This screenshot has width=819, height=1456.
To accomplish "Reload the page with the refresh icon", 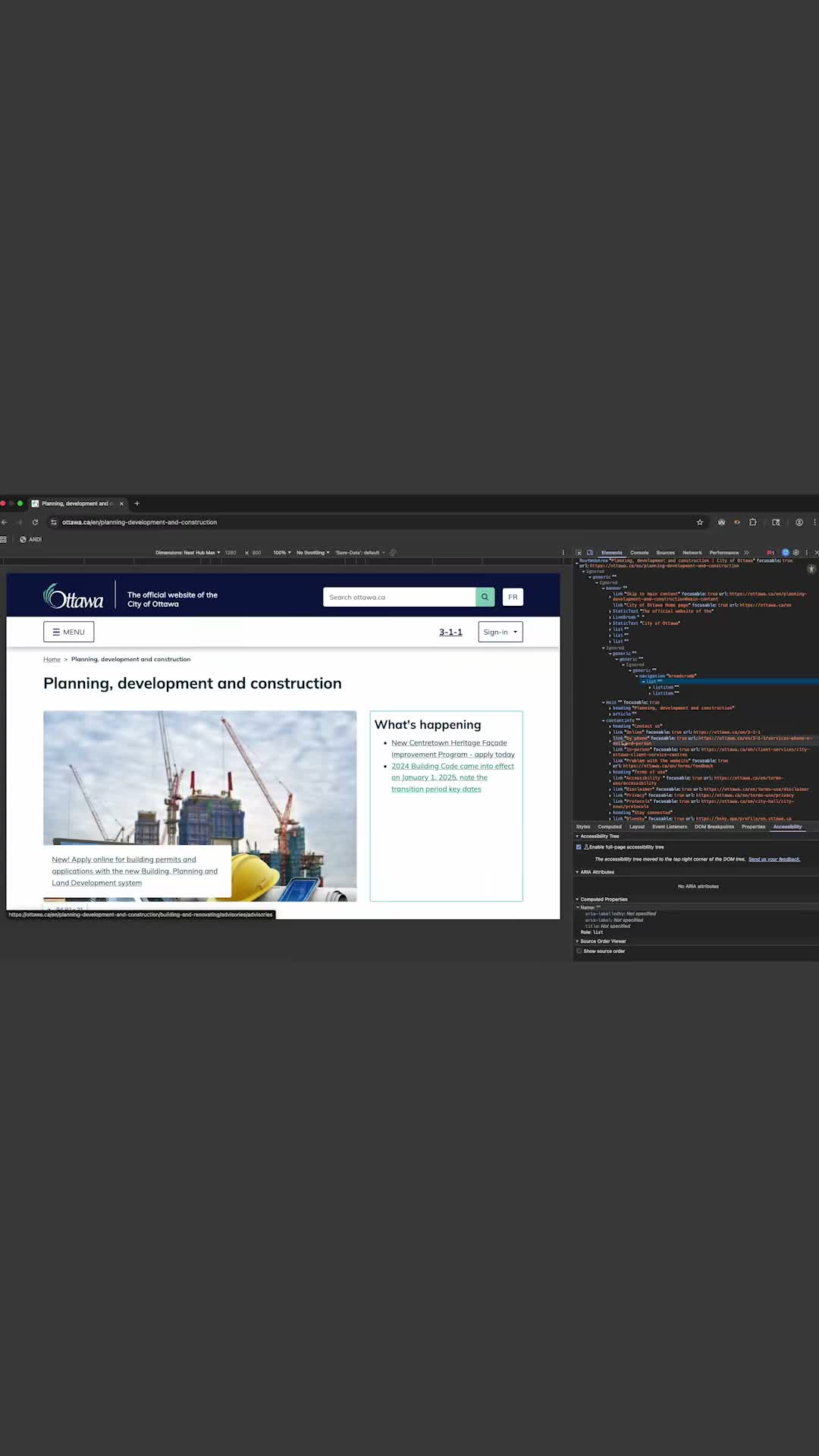I will pyautogui.click(x=35, y=522).
